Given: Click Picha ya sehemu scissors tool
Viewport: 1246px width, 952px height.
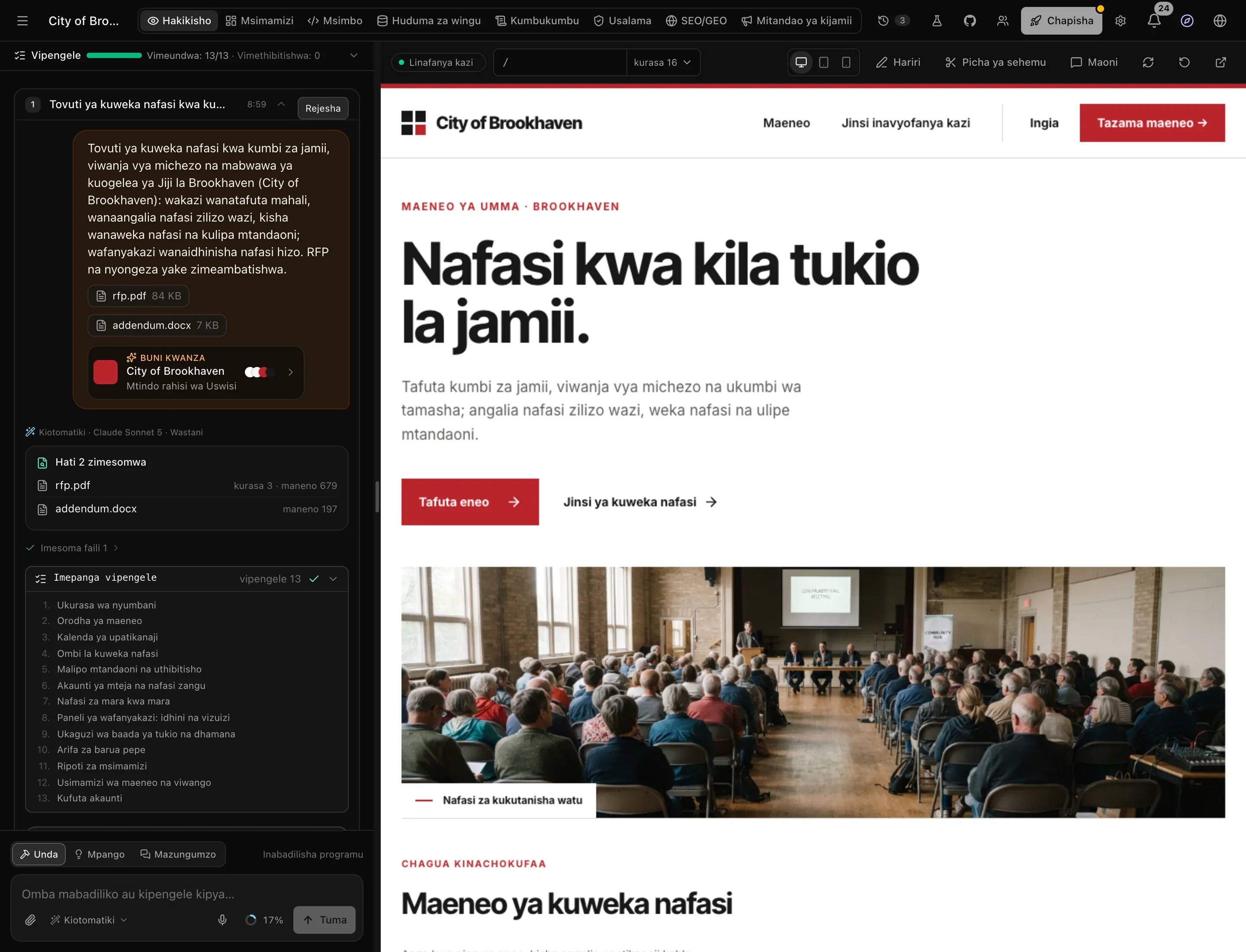Looking at the screenshot, I should pos(995,62).
